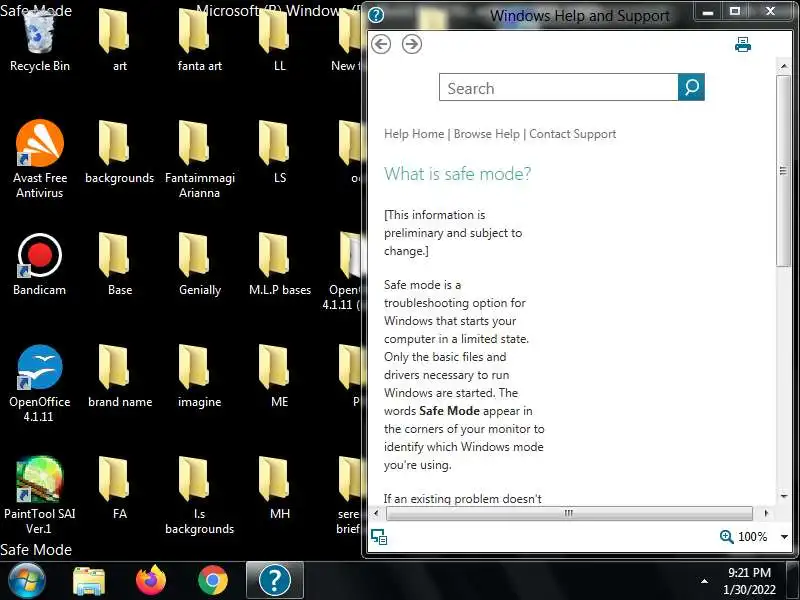
Task: Click the scroll down arrow in Help
Action: click(784, 496)
